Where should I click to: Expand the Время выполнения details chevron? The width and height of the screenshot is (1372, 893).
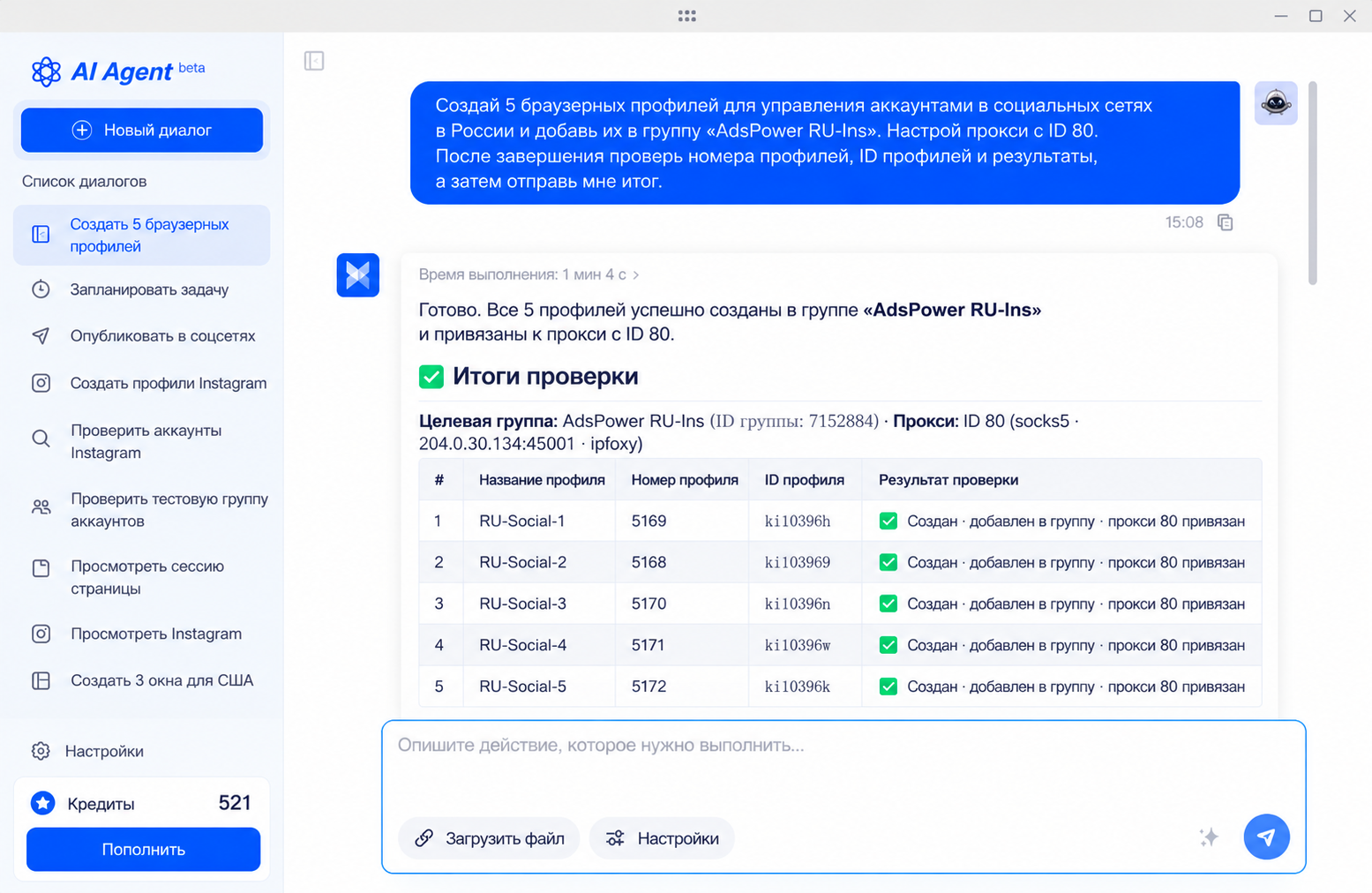coord(636,275)
